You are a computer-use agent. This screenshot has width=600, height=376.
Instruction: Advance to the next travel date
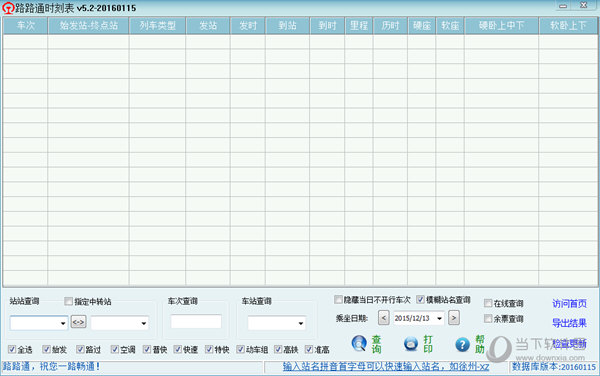click(x=453, y=317)
